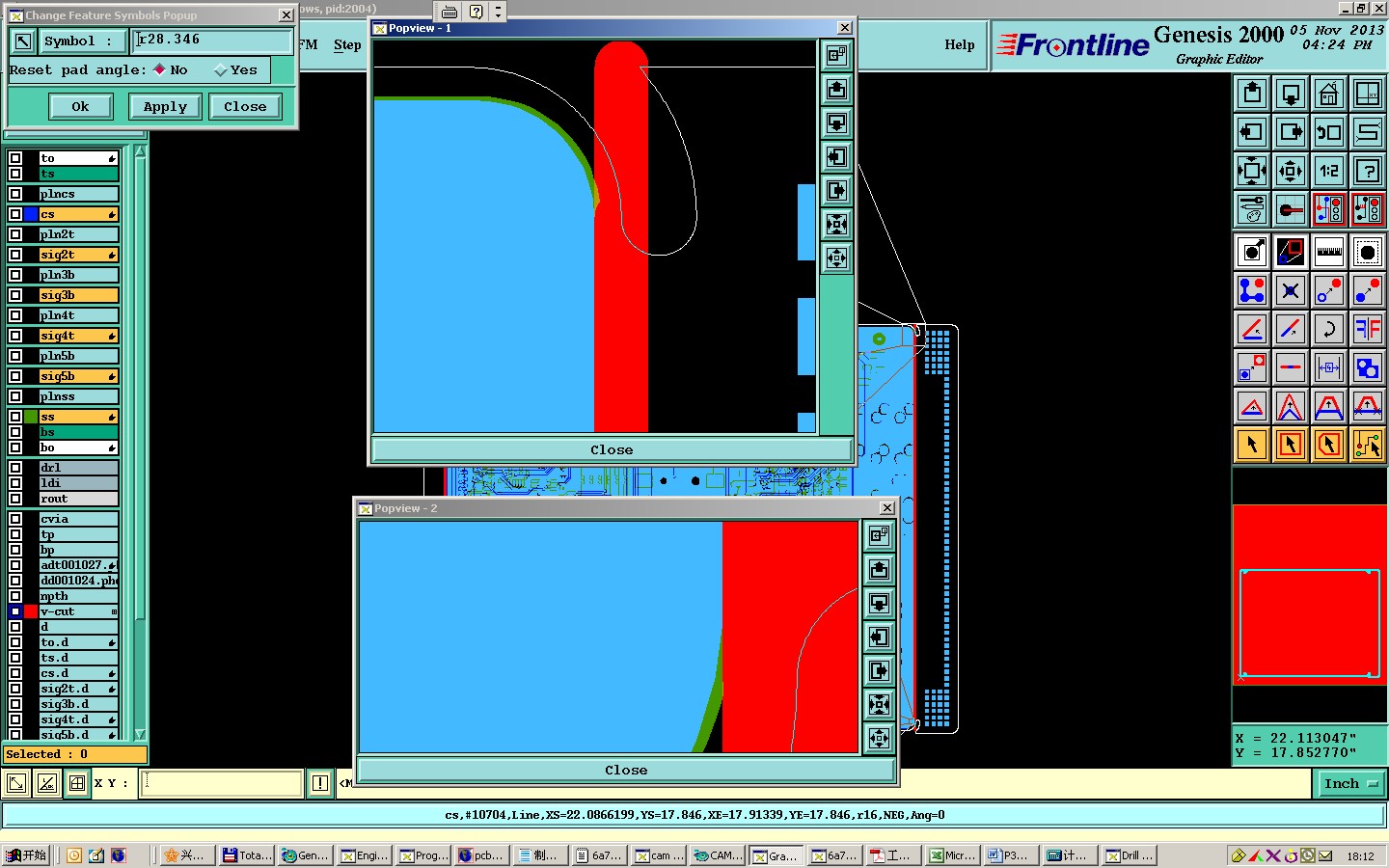Screen dimensions: 1389x868
Task: Click the Close button in Symbols popup
Action: pos(245,106)
